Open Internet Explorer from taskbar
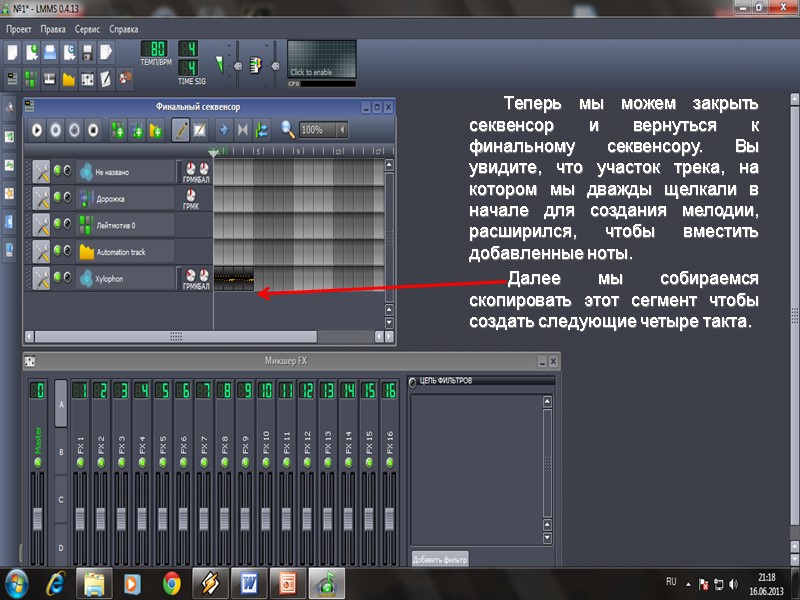 point(56,583)
